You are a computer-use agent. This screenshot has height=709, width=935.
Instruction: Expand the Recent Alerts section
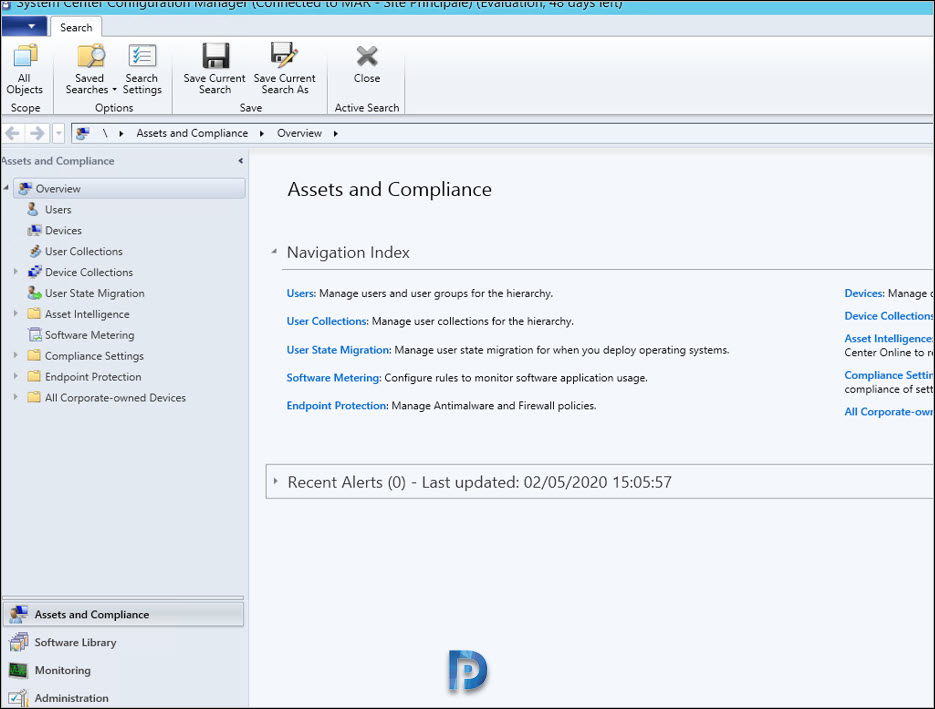275,481
